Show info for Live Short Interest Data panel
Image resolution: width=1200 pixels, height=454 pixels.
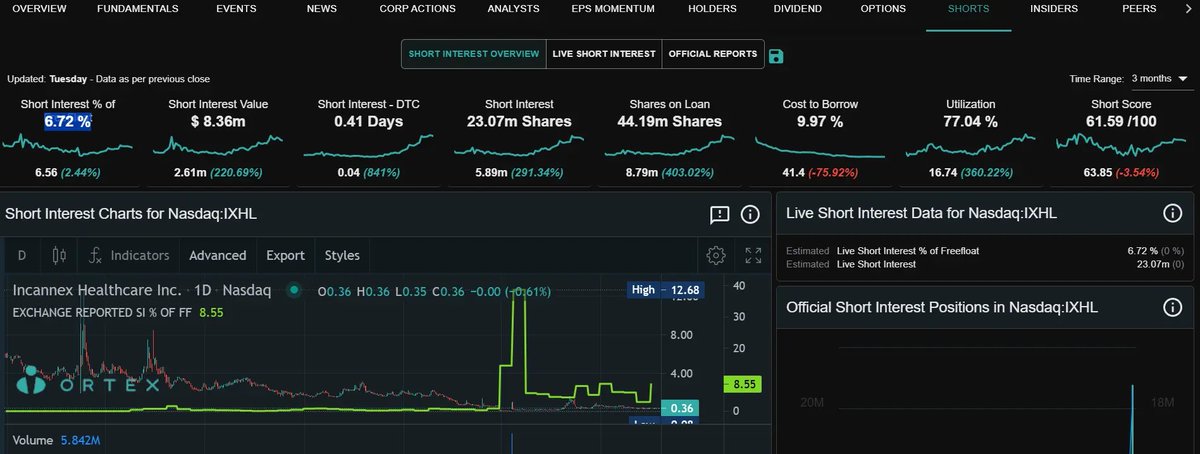click(1173, 213)
